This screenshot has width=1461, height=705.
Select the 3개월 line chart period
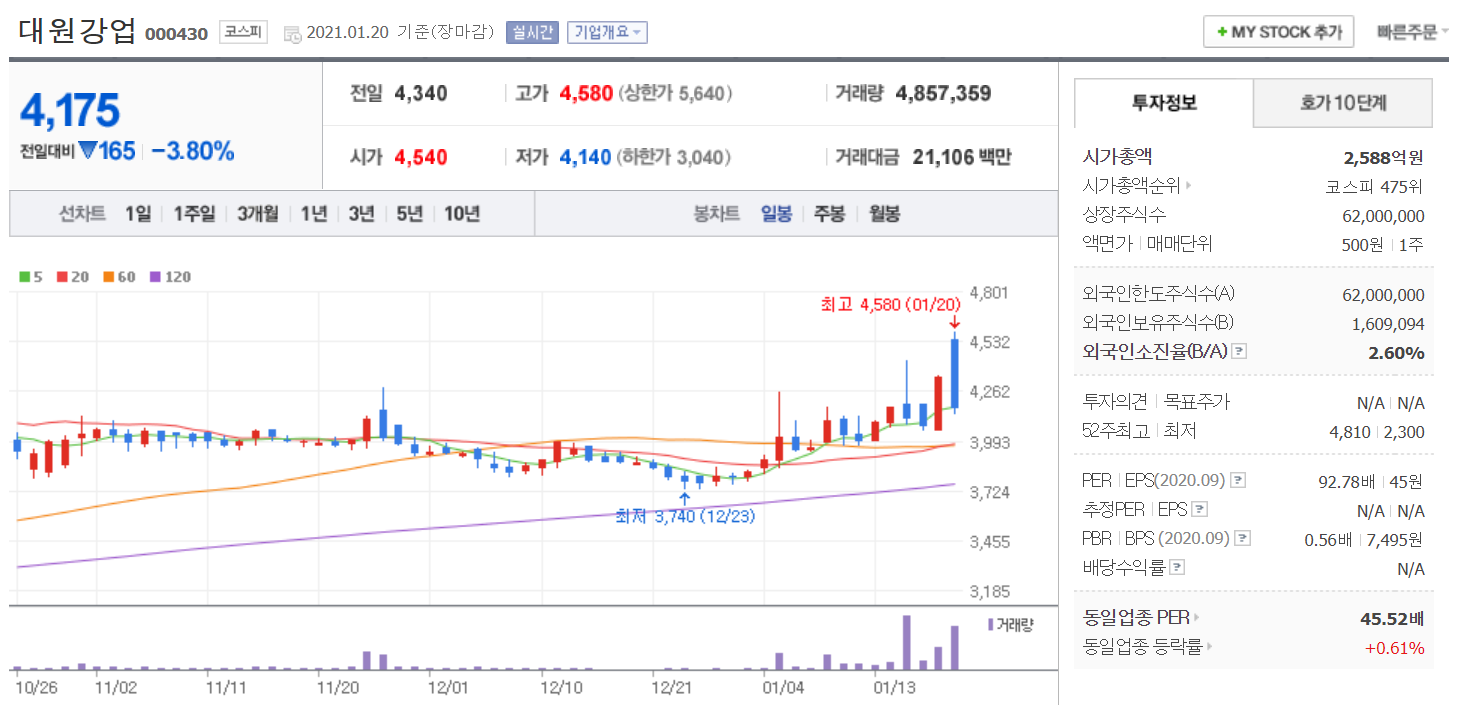(258, 214)
